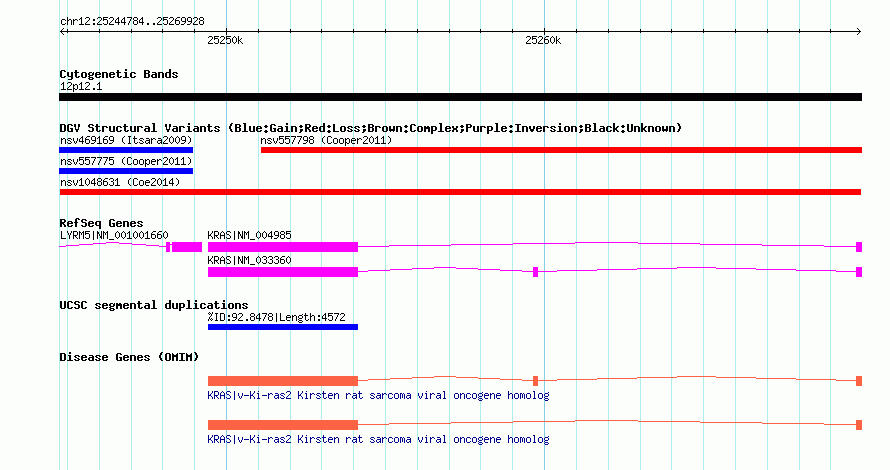This screenshot has height=470, width=890.
Task: Select the RefSeq Genes track title
Action: point(101,223)
